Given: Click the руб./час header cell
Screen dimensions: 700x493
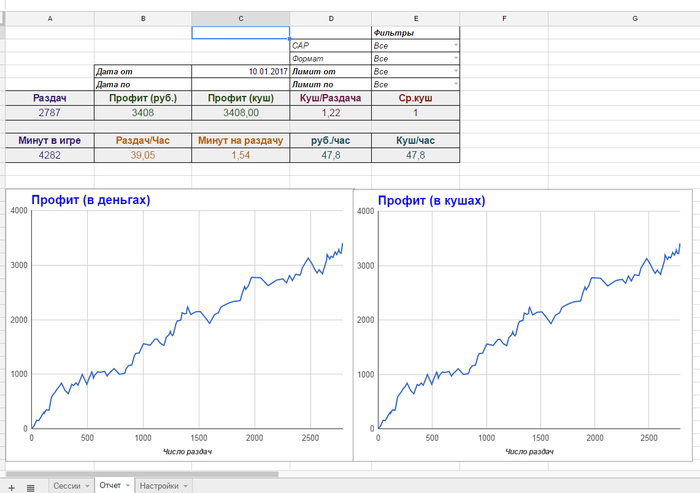Looking at the screenshot, I should coord(331,141).
